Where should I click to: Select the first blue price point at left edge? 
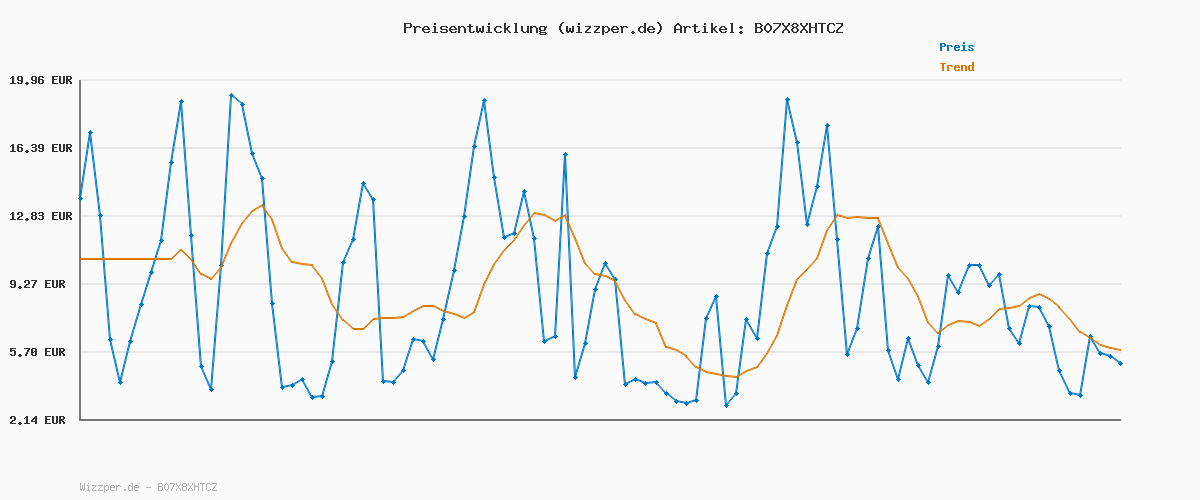coord(81,198)
